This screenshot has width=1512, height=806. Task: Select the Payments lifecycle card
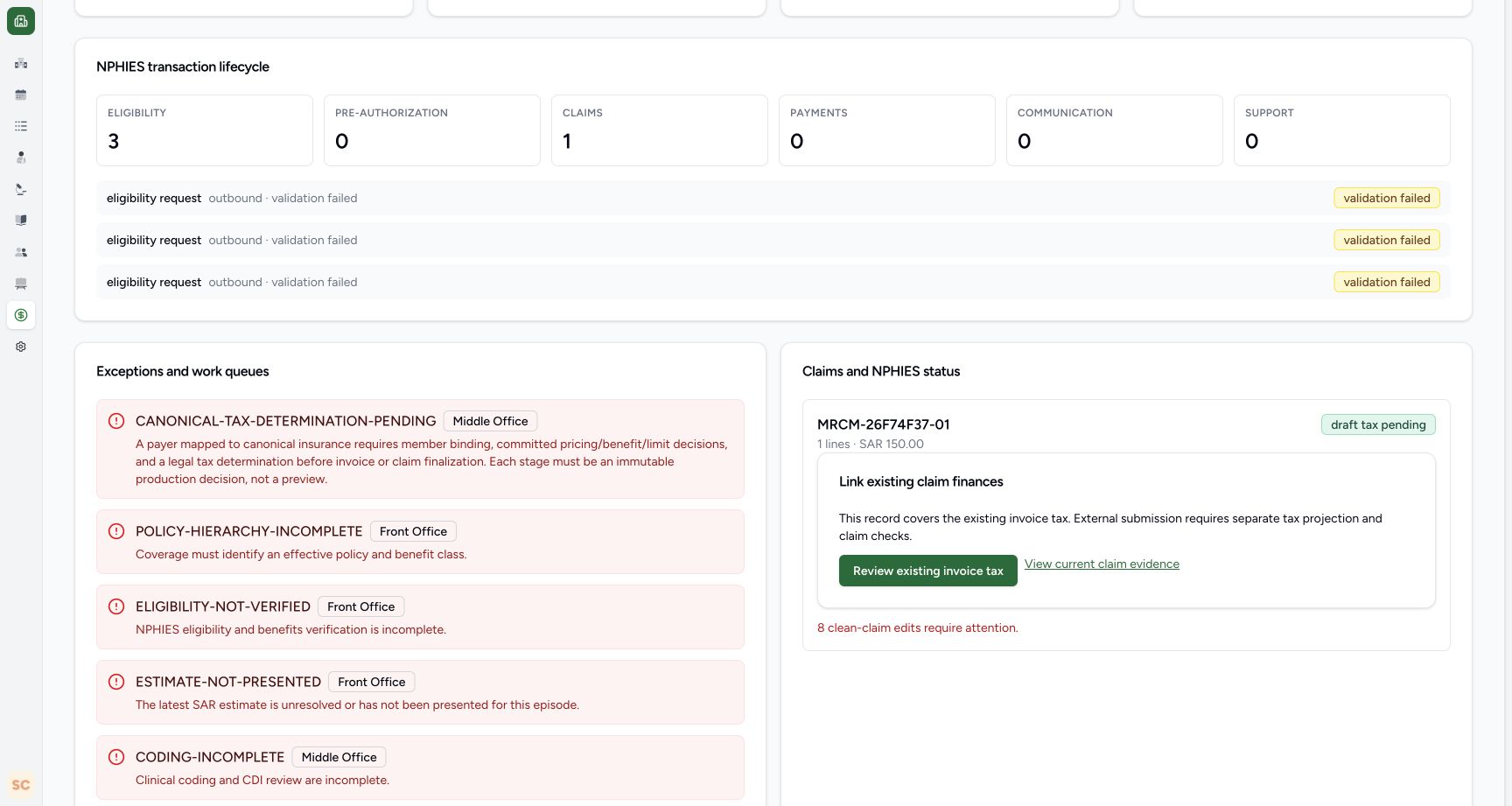click(x=887, y=130)
